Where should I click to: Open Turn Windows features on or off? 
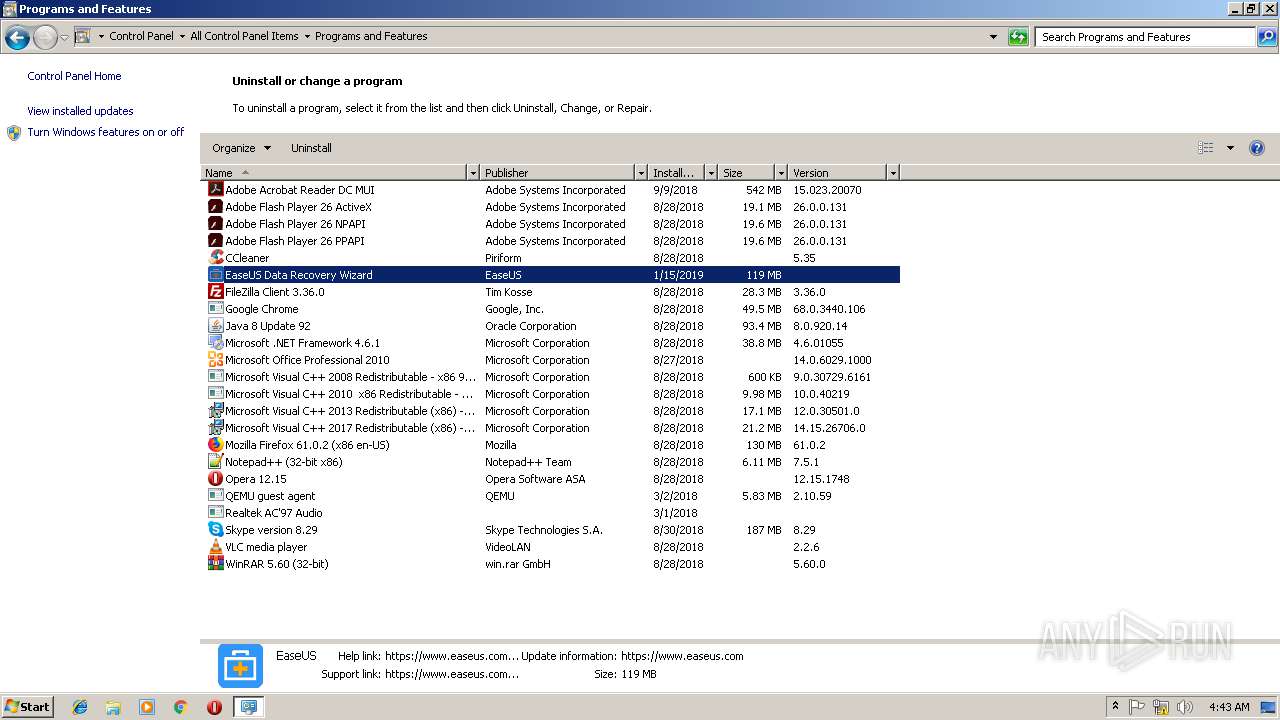[x=105, y=132]
